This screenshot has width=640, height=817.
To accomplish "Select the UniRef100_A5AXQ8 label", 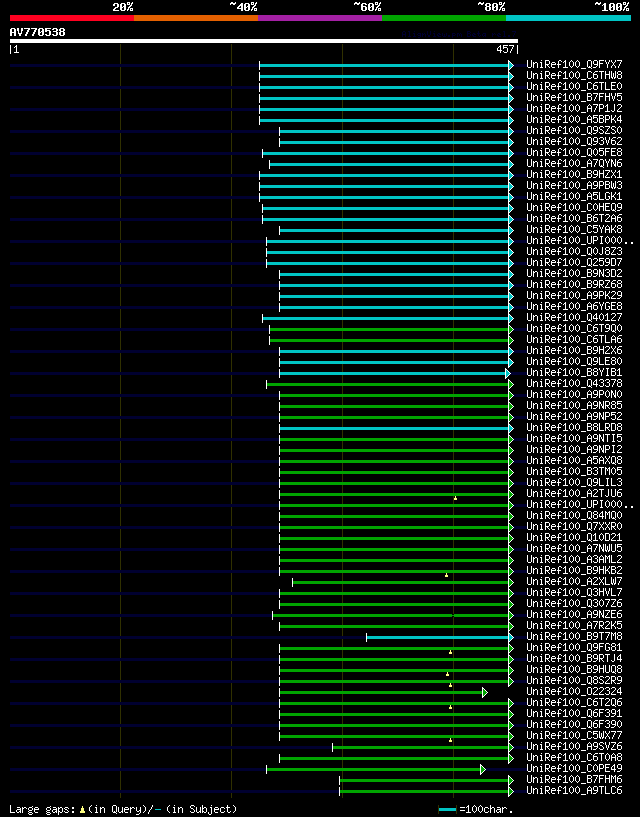I will point(574,461).
